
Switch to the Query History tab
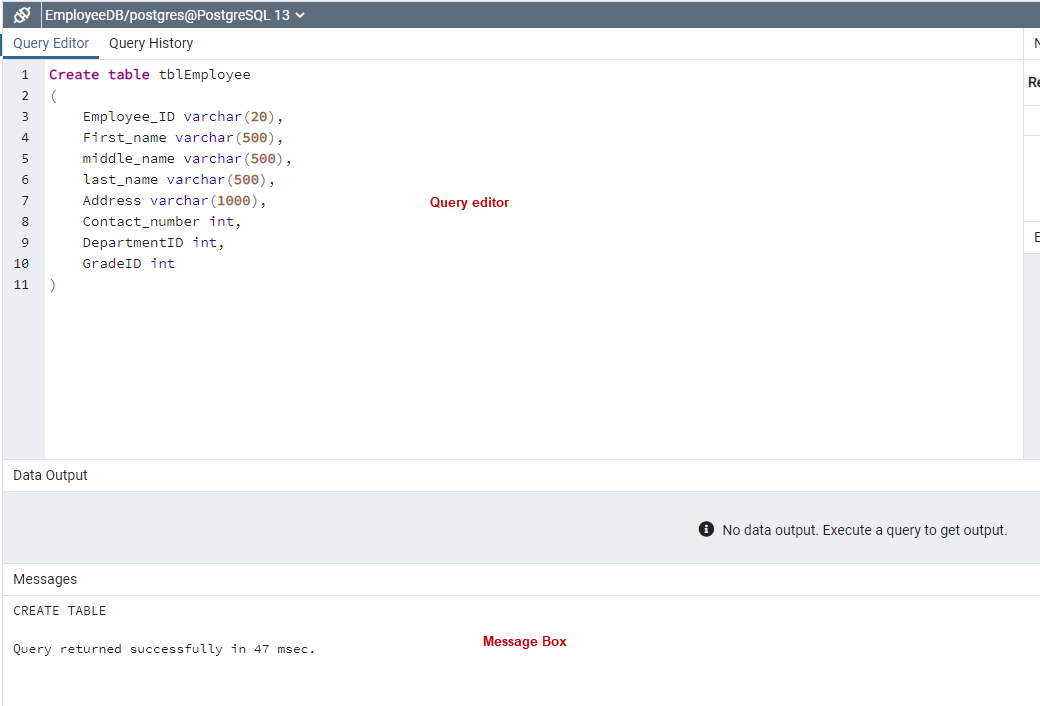click(151, 43)
